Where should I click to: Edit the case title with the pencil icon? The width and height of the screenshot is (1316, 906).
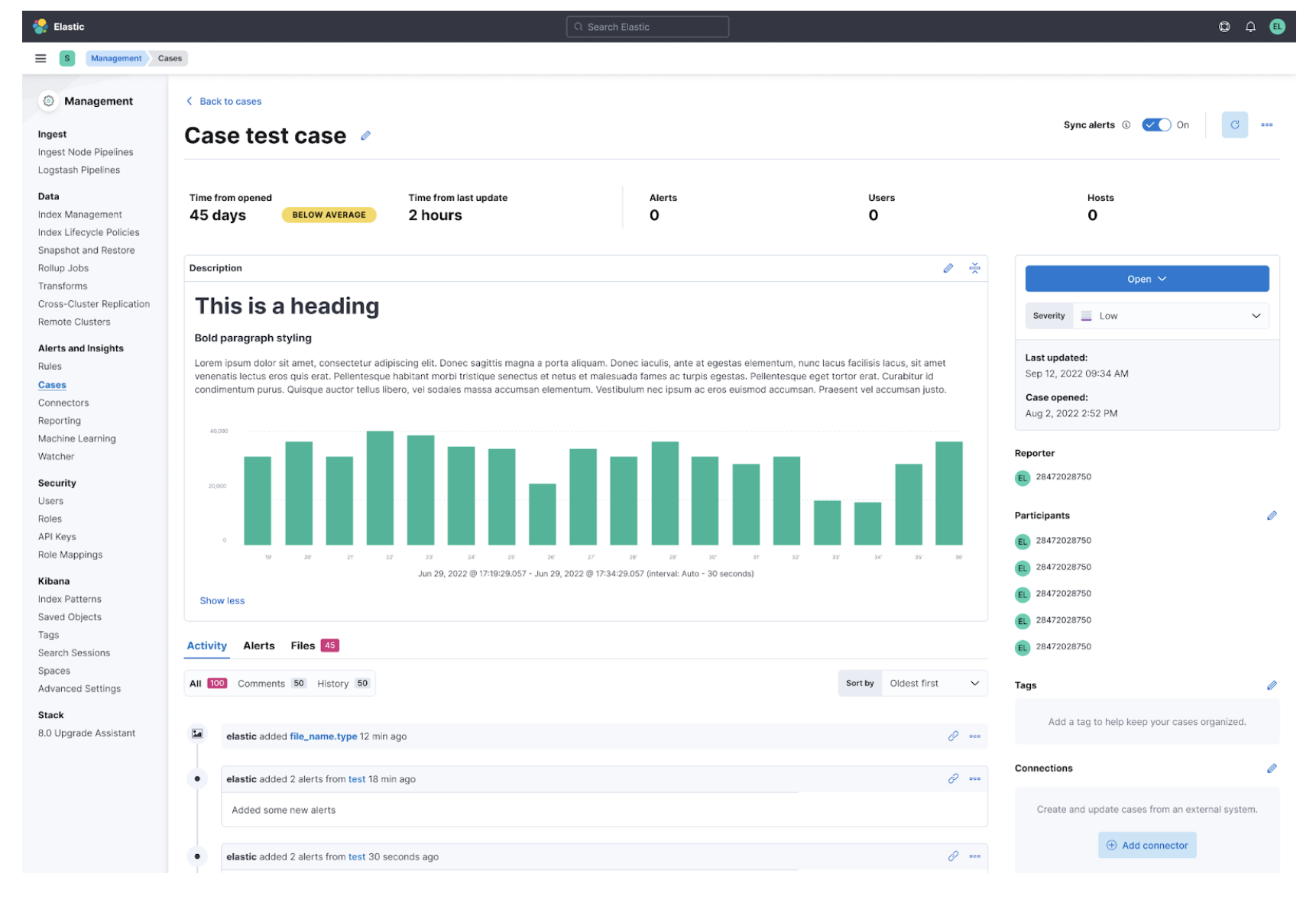coord(365,136)
